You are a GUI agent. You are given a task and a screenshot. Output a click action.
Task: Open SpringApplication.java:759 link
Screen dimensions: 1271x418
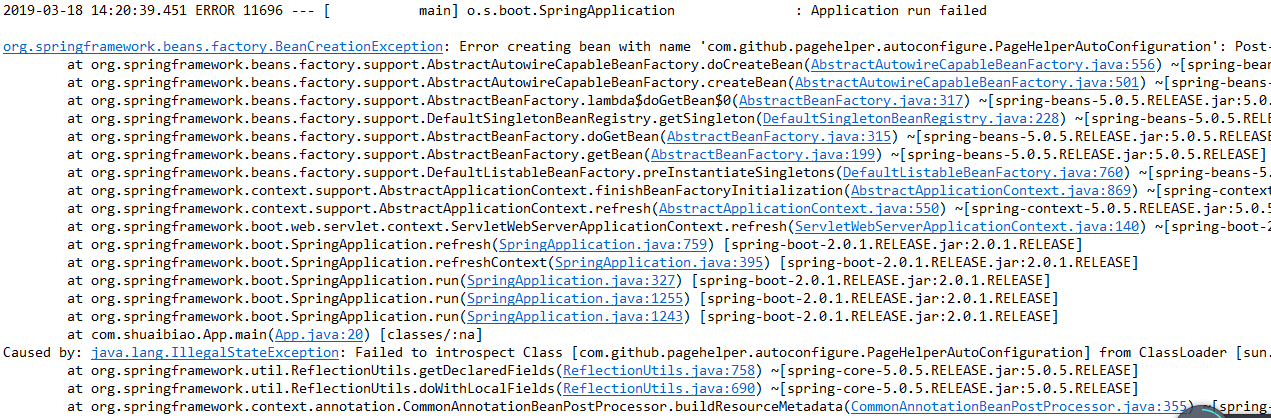[605, 244]
